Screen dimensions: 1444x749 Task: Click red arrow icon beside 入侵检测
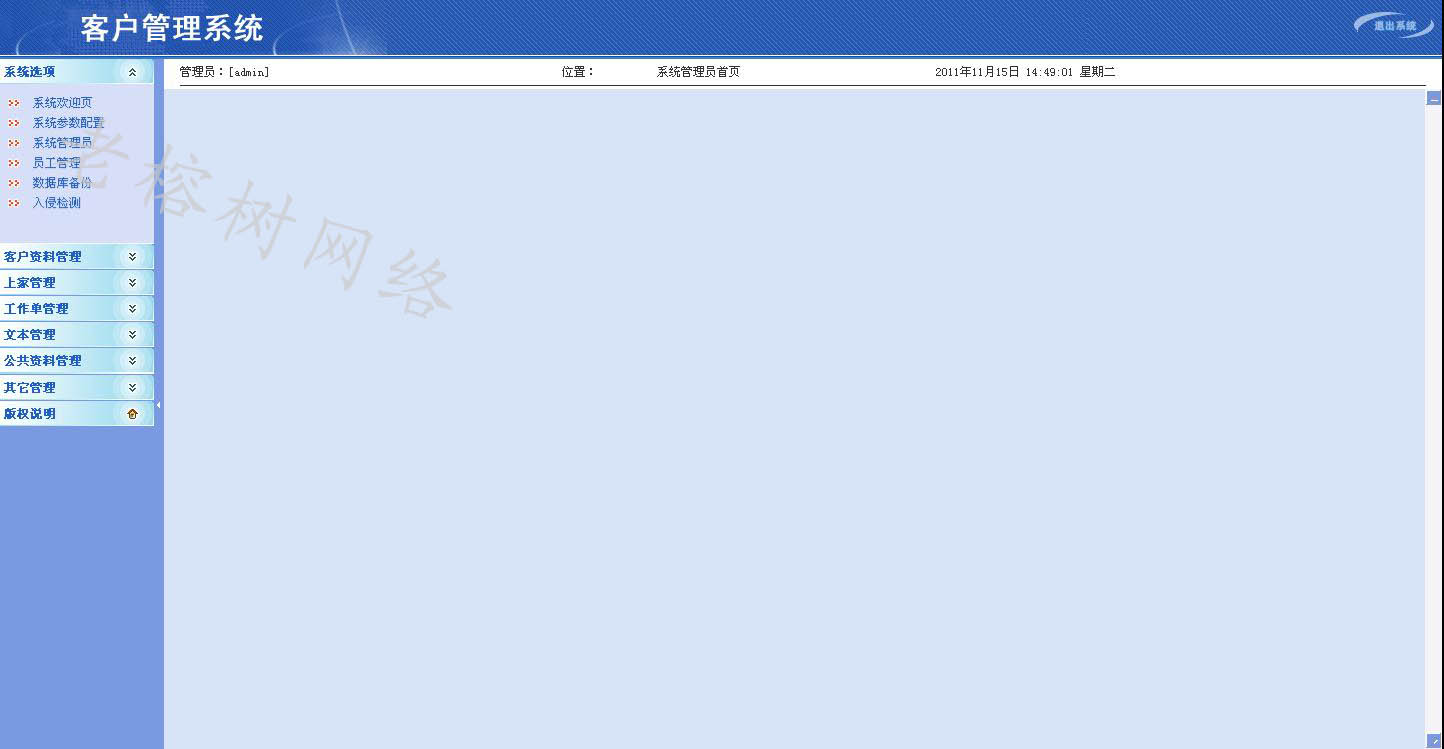[14, 203]
